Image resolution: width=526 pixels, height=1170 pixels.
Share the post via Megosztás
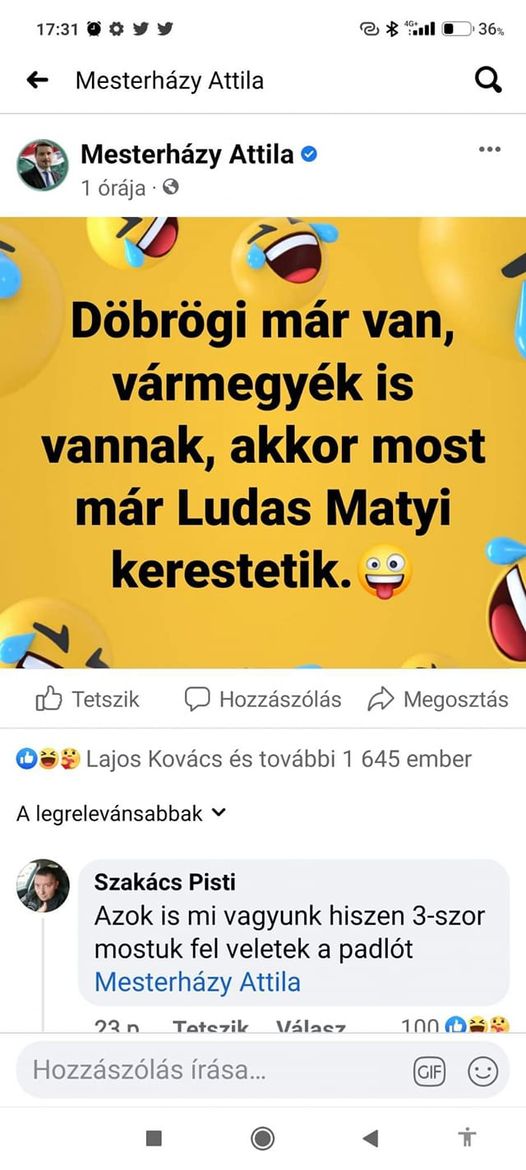[438, 699]
